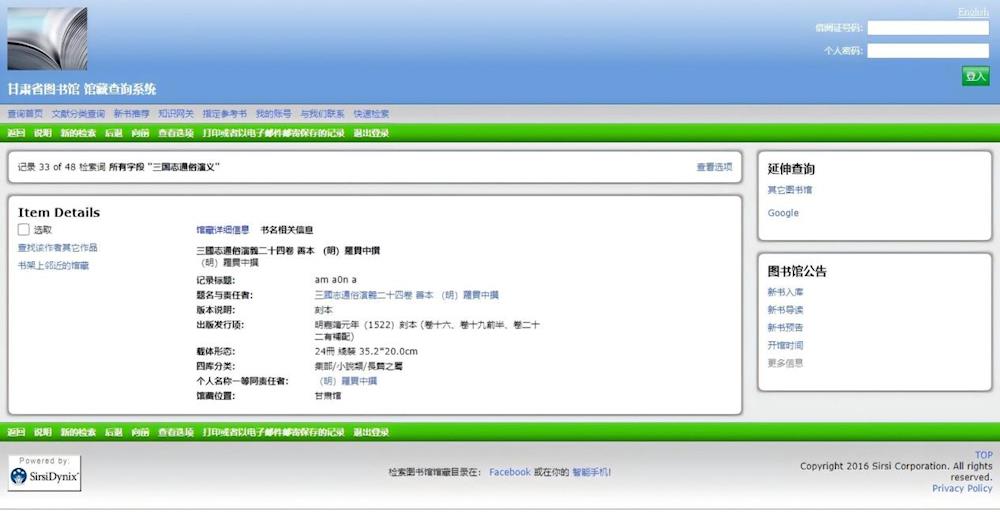The image size is (1000, 532).
Task: Open 我的账号 menu item
Action: click(x=273, y=114)
